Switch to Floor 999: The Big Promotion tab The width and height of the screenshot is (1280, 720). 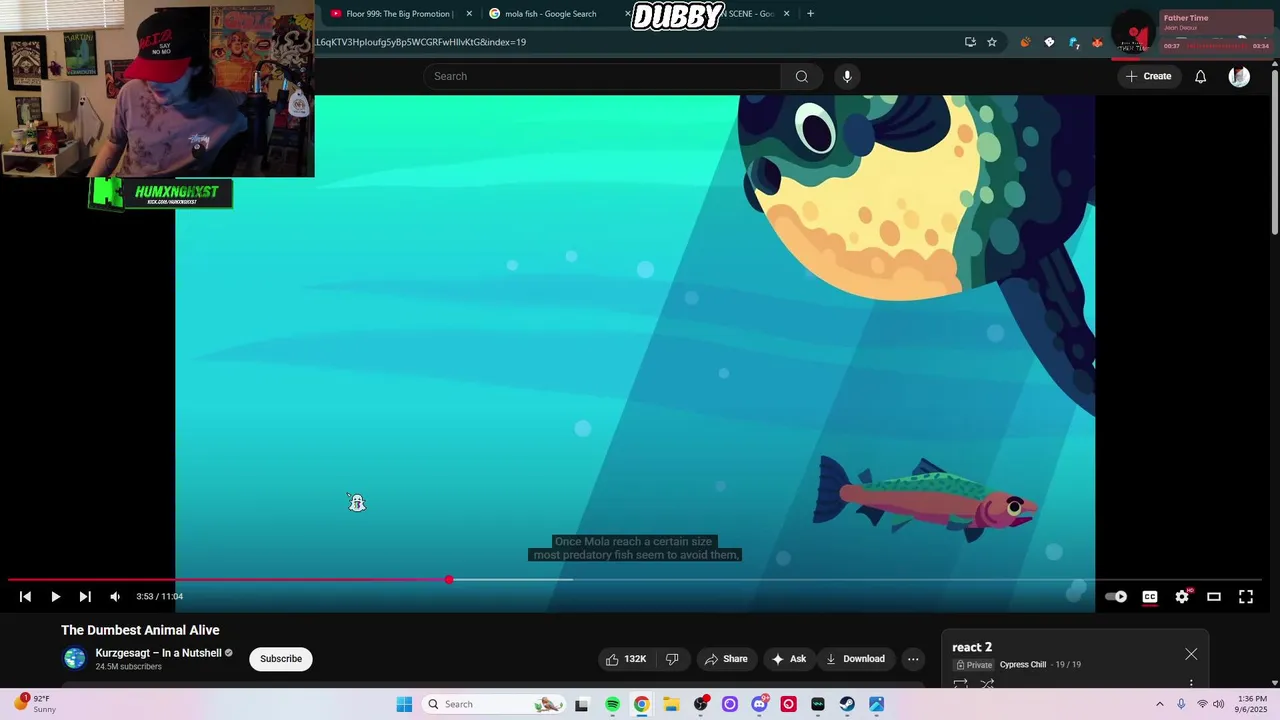pyautogui.click(x=398, y=14)
